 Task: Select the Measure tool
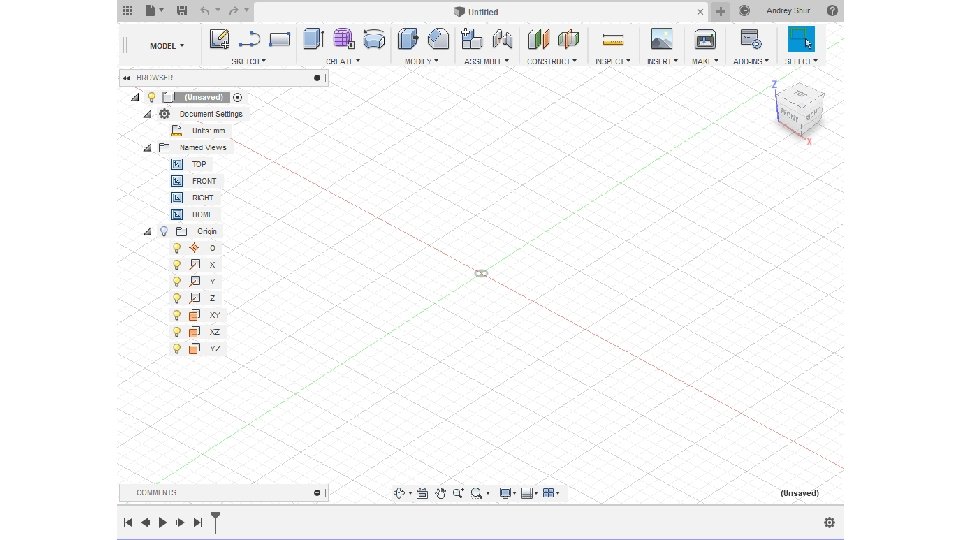[x=613, y=40]
